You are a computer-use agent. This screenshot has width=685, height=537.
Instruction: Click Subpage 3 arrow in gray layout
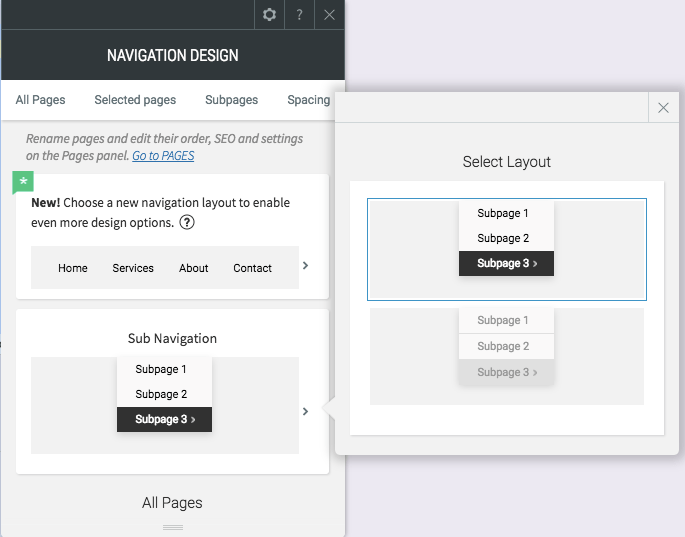coord(506,372)
